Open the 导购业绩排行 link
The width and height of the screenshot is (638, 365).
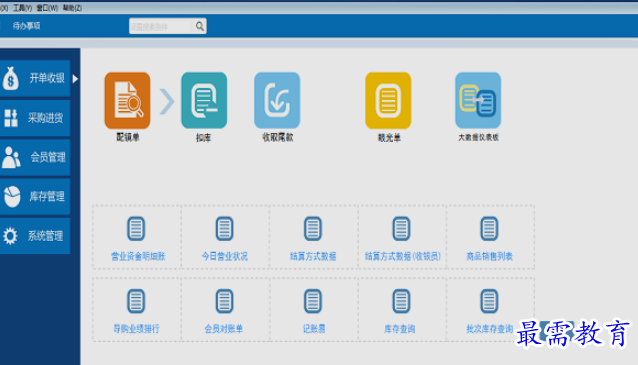tap(136, 329)
